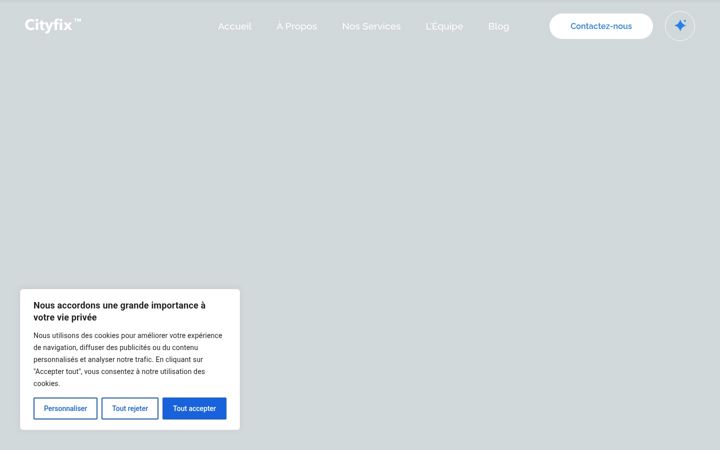Visit the Blog page
Image resolution: width=720 pixels, height=450 pixels.
click(499, 27)
